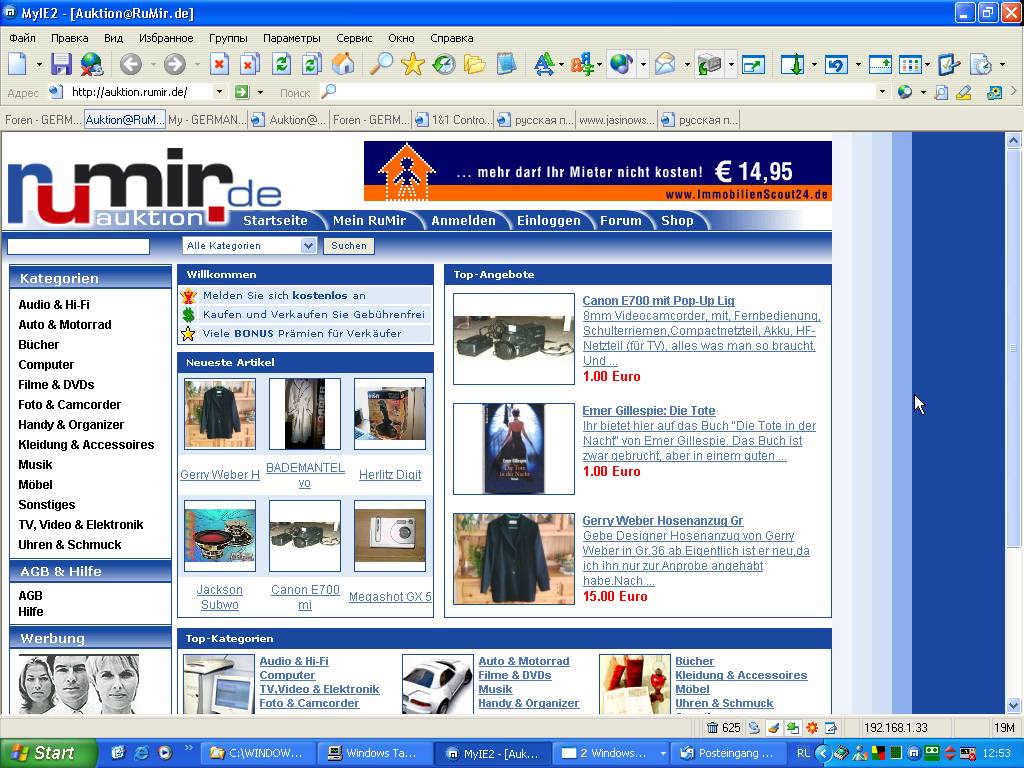Switch to the My - GERMAN tab
The width and height of the screenshot is (1024, 768).
coord(206,120)
